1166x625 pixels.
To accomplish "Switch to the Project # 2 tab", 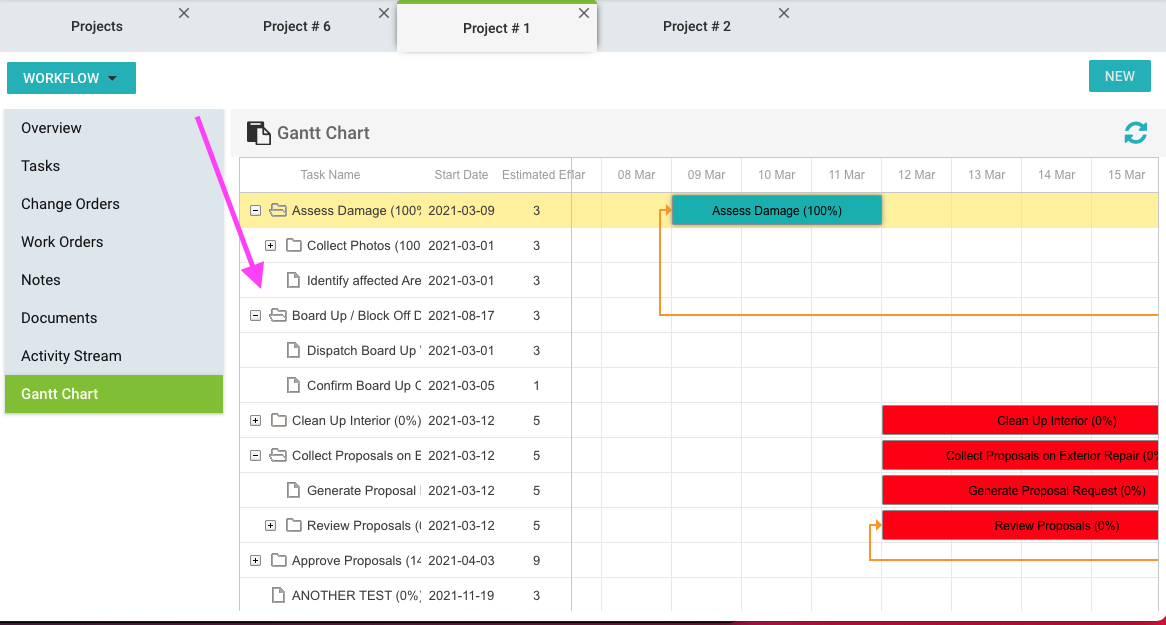I will (697, 26).
